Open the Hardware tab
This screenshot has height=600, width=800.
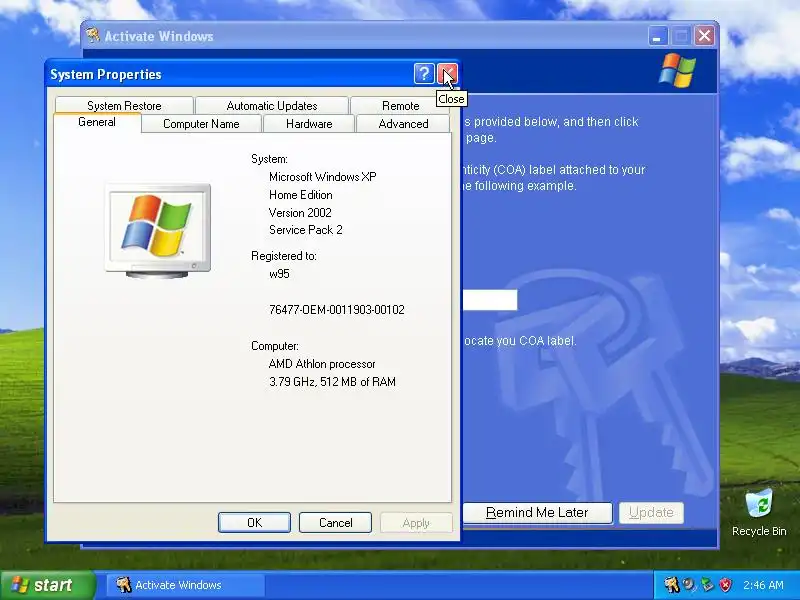[309, 124]
